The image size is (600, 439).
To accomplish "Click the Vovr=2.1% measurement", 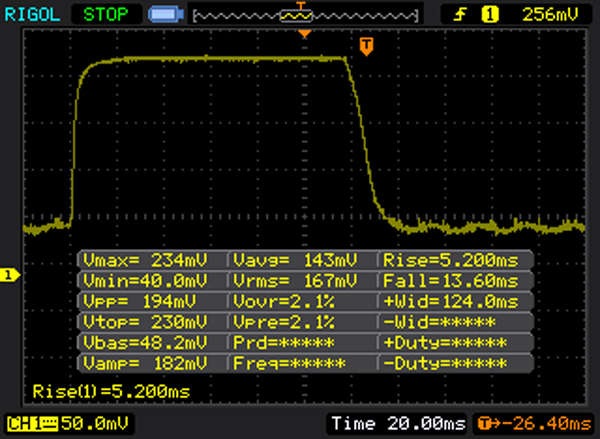I will 284,302.
